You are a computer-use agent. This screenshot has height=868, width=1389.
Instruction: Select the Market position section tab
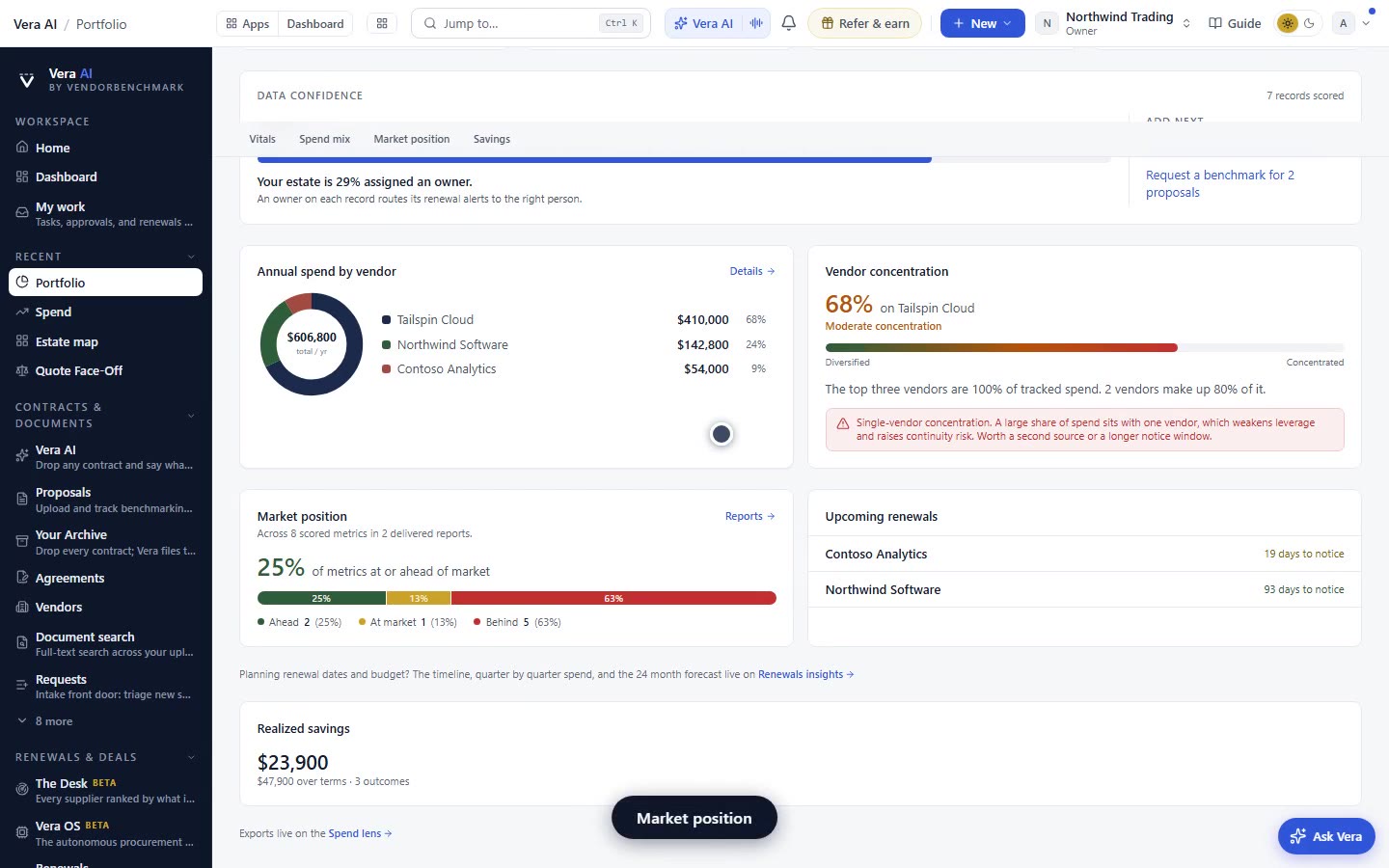[x=412, y=139]
